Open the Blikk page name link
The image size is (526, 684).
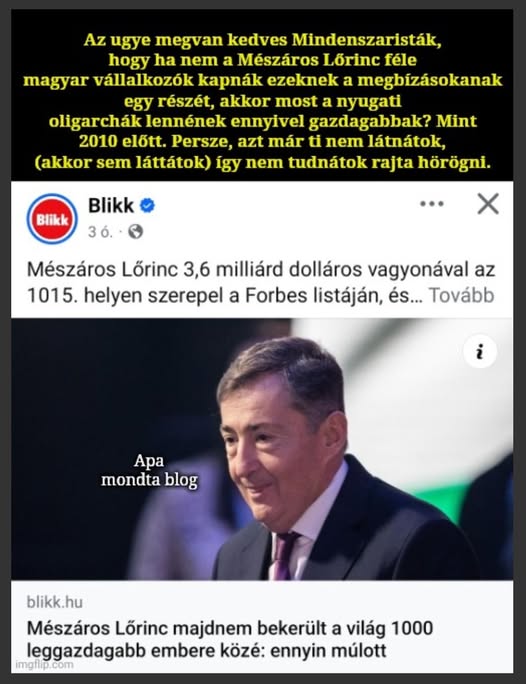(x=111, y=205)
